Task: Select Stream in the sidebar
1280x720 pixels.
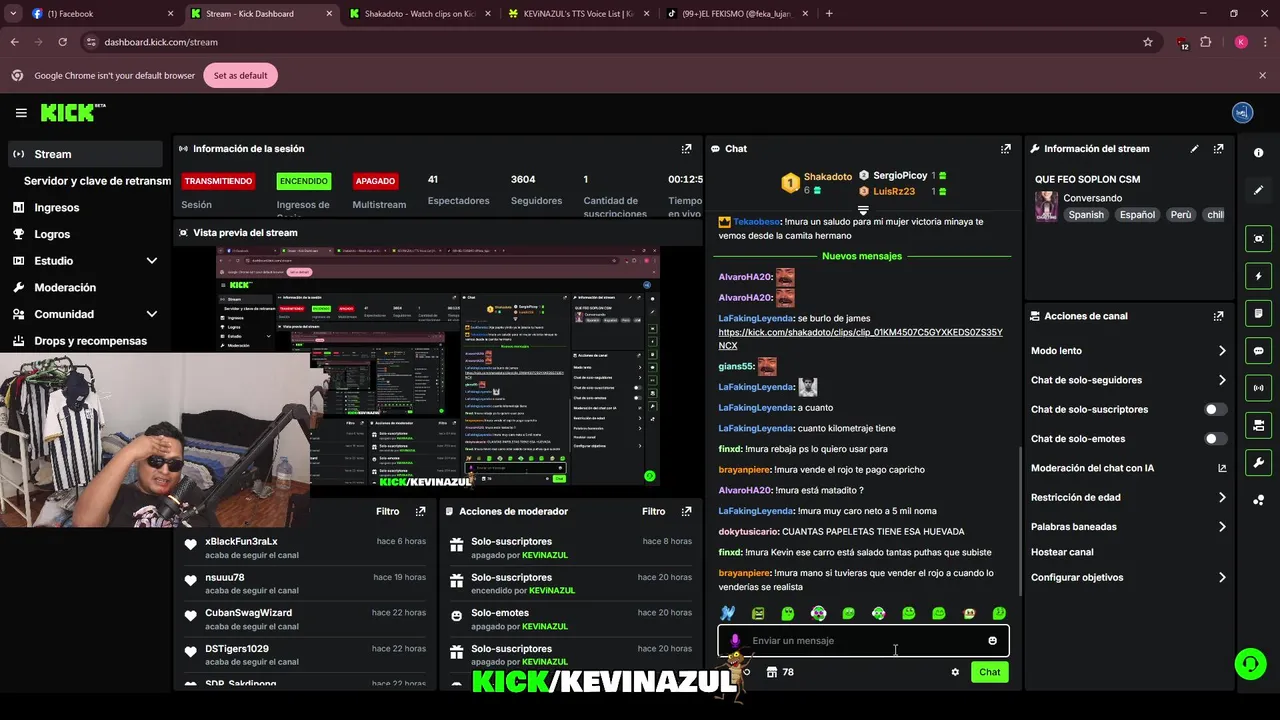Action: 85,154
